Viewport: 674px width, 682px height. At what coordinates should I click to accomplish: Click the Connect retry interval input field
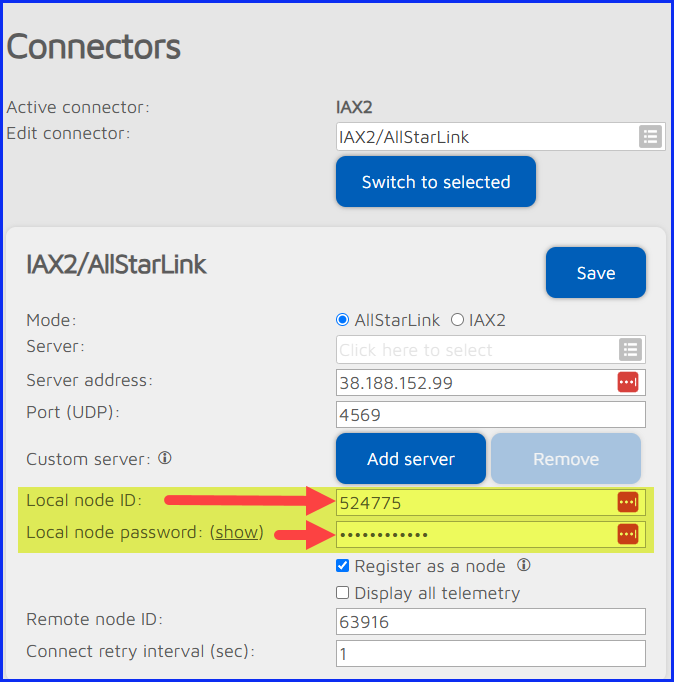coord(490,653)
